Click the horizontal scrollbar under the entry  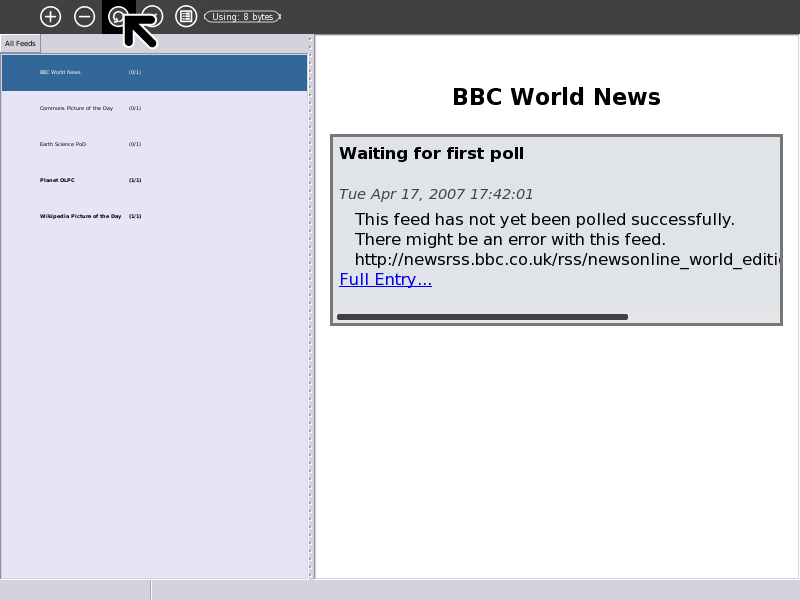[x=482, y=317]
